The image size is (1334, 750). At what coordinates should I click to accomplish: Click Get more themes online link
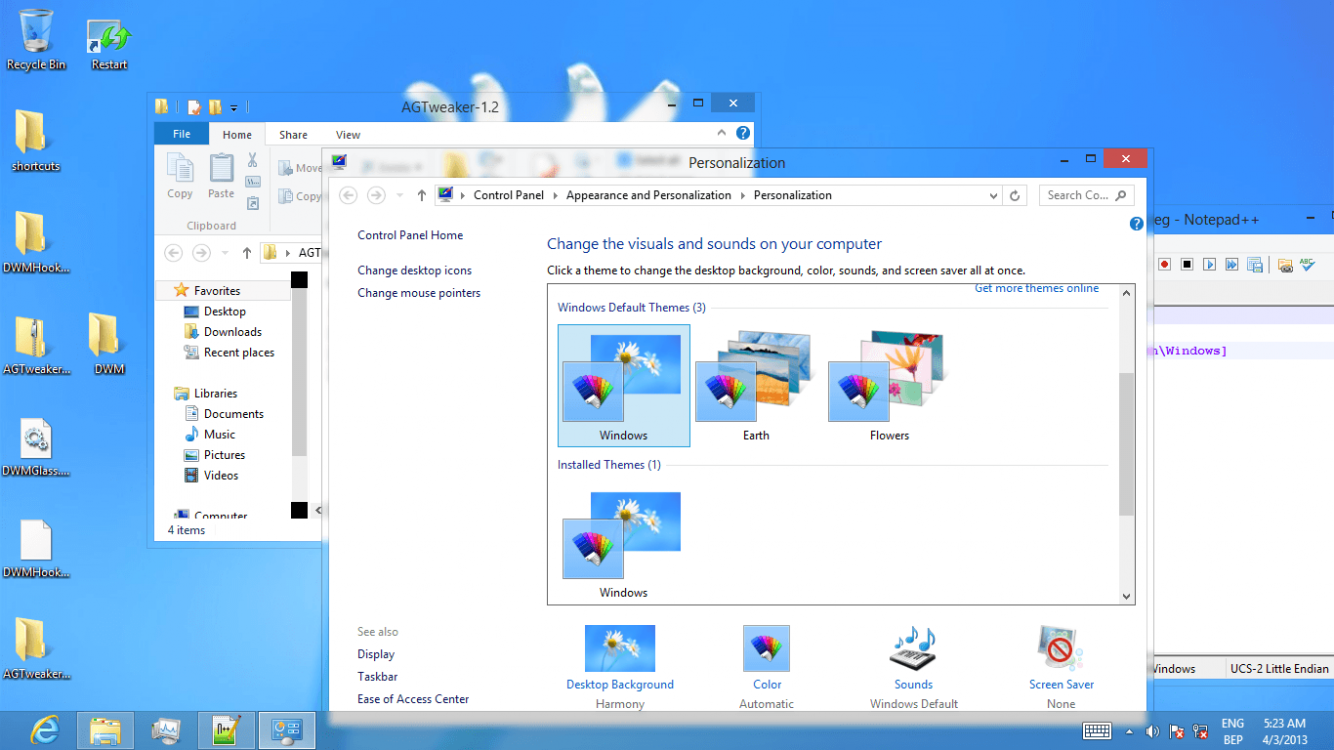(1037, 289)
